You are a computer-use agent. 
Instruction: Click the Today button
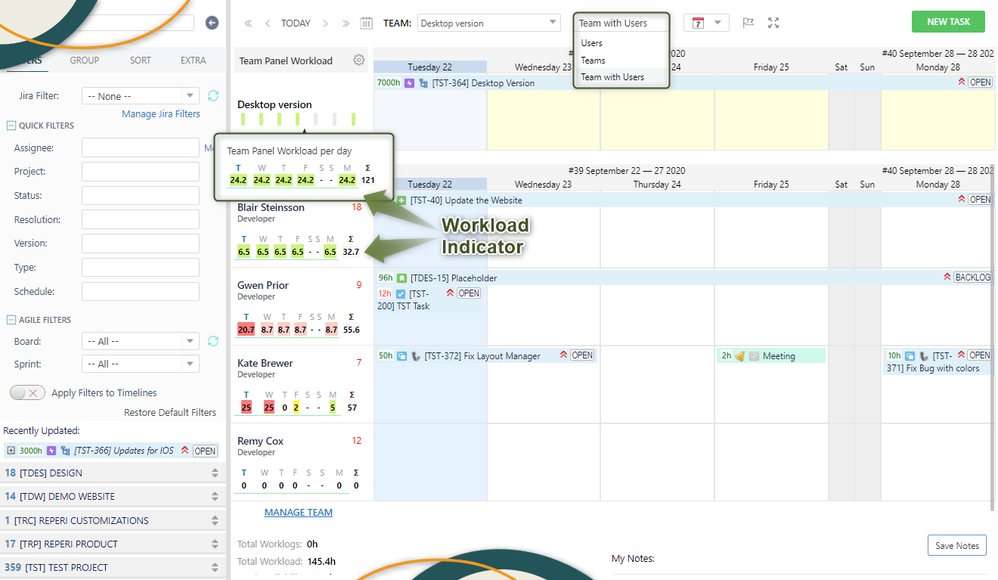click(295, 24)
